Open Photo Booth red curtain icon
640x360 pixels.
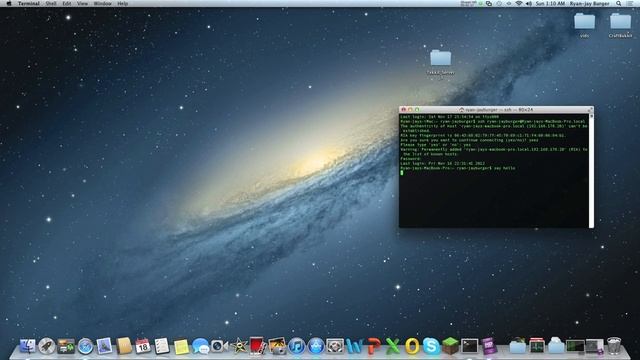tap(258, 346)
